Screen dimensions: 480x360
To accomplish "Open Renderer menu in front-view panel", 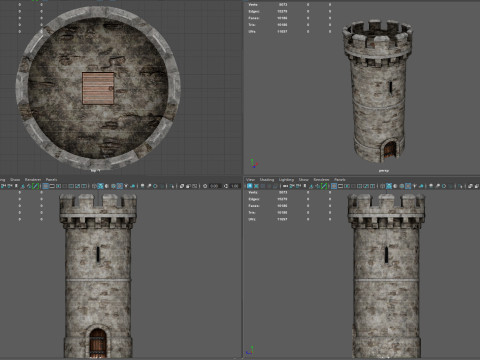I will tap(33, 180).
